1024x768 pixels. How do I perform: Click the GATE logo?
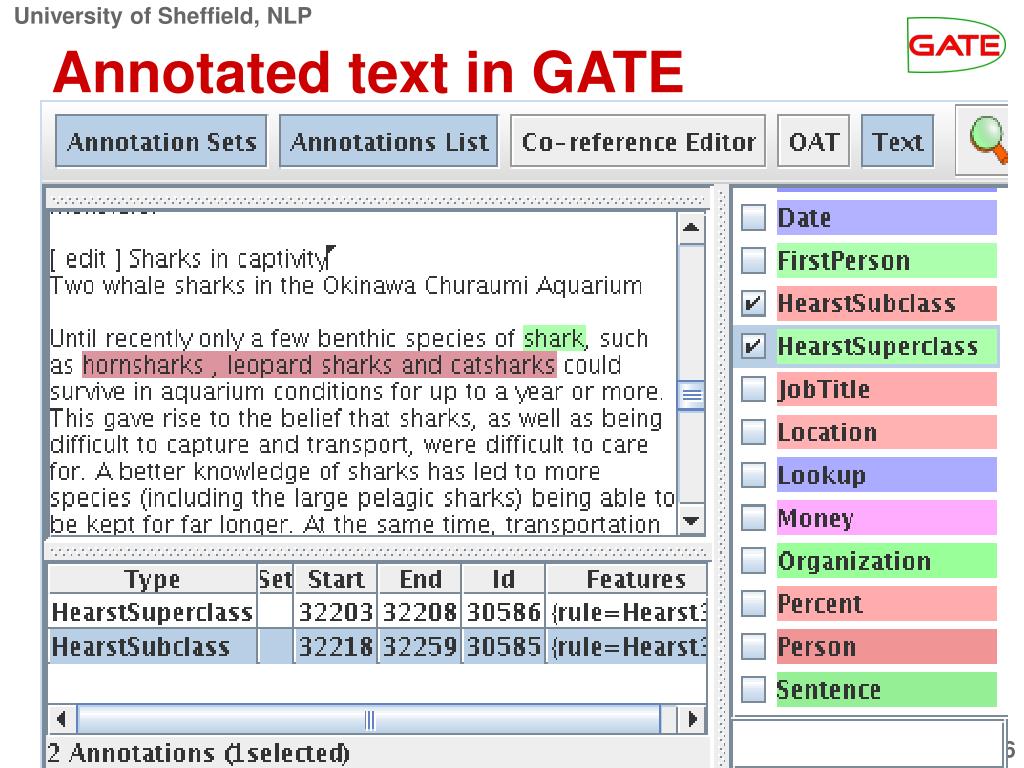tap(955, 45)
